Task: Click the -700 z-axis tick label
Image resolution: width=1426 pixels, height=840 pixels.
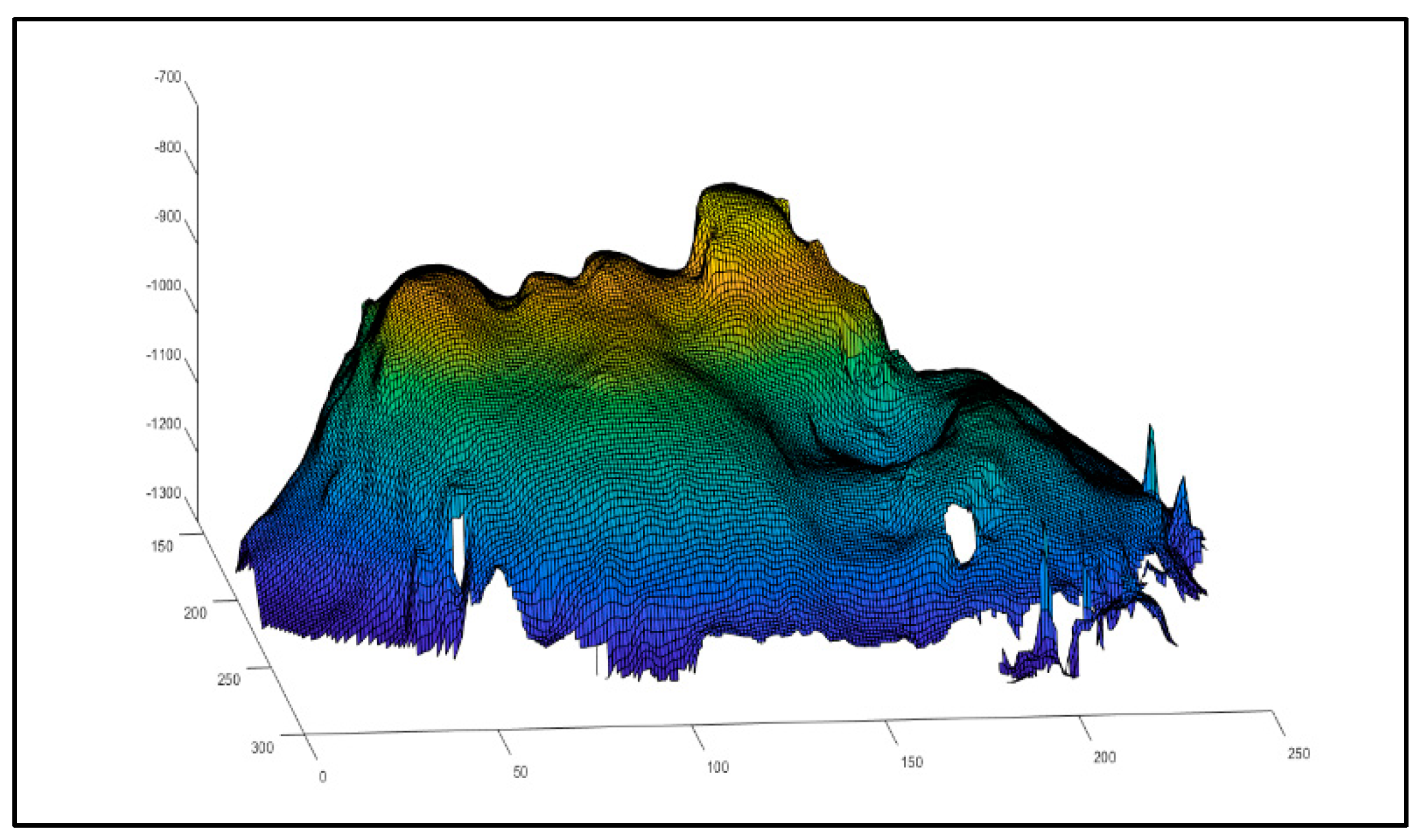Action: point(168,77)
